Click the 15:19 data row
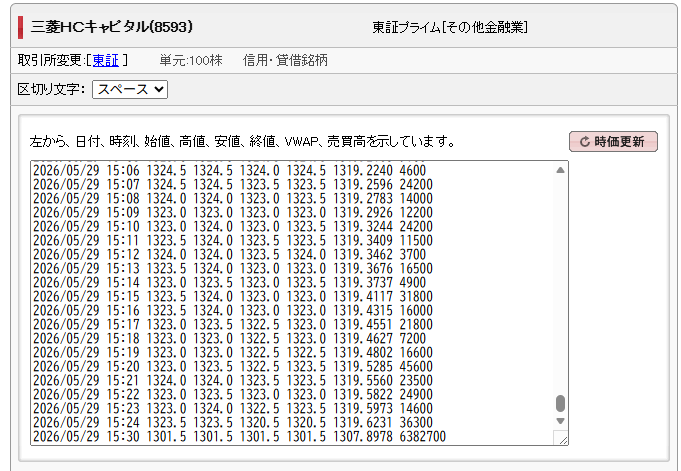 (233, 352)
